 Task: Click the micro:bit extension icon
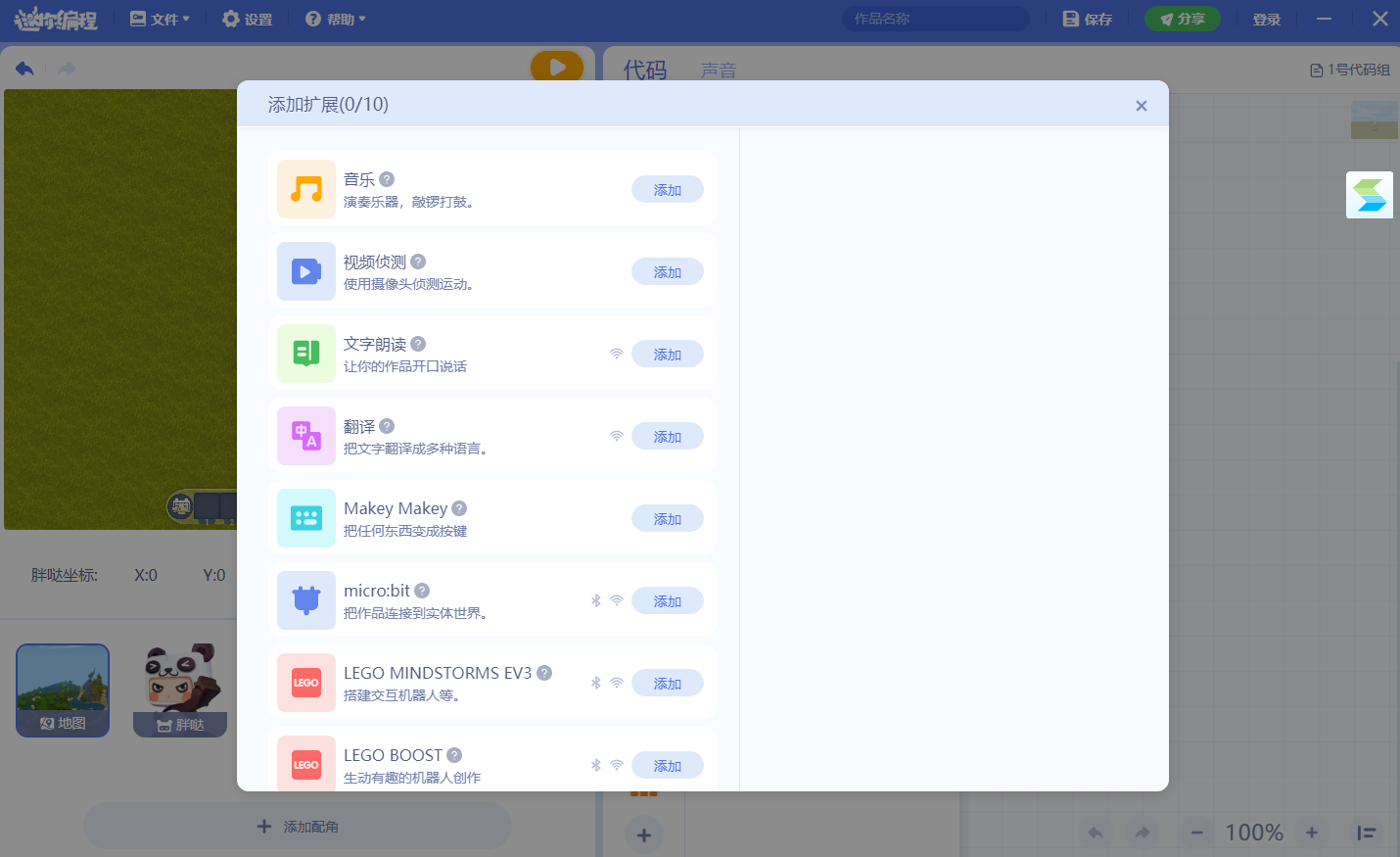(306, 600)
